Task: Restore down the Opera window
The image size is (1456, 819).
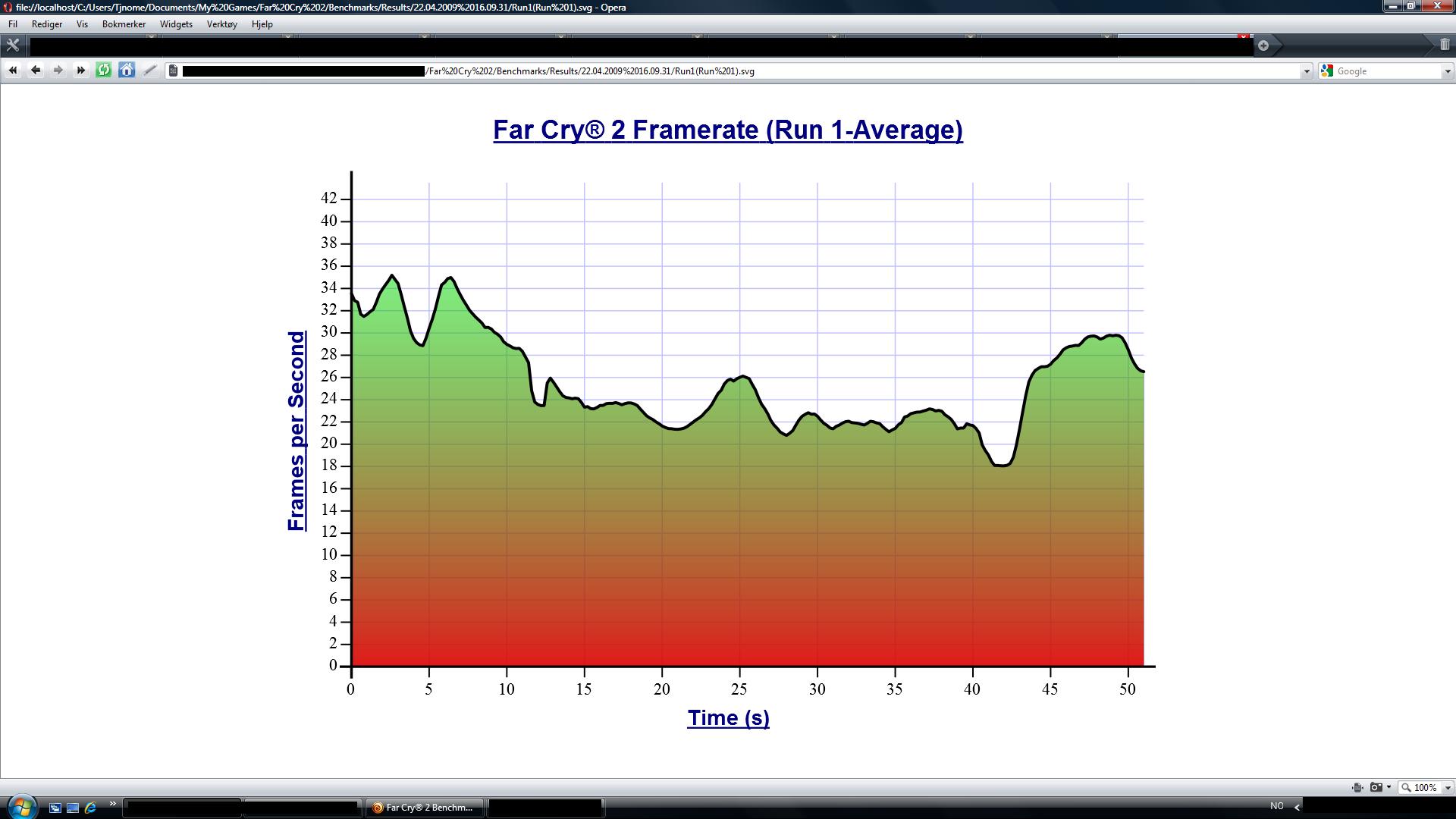Action: coord(1410,6)
